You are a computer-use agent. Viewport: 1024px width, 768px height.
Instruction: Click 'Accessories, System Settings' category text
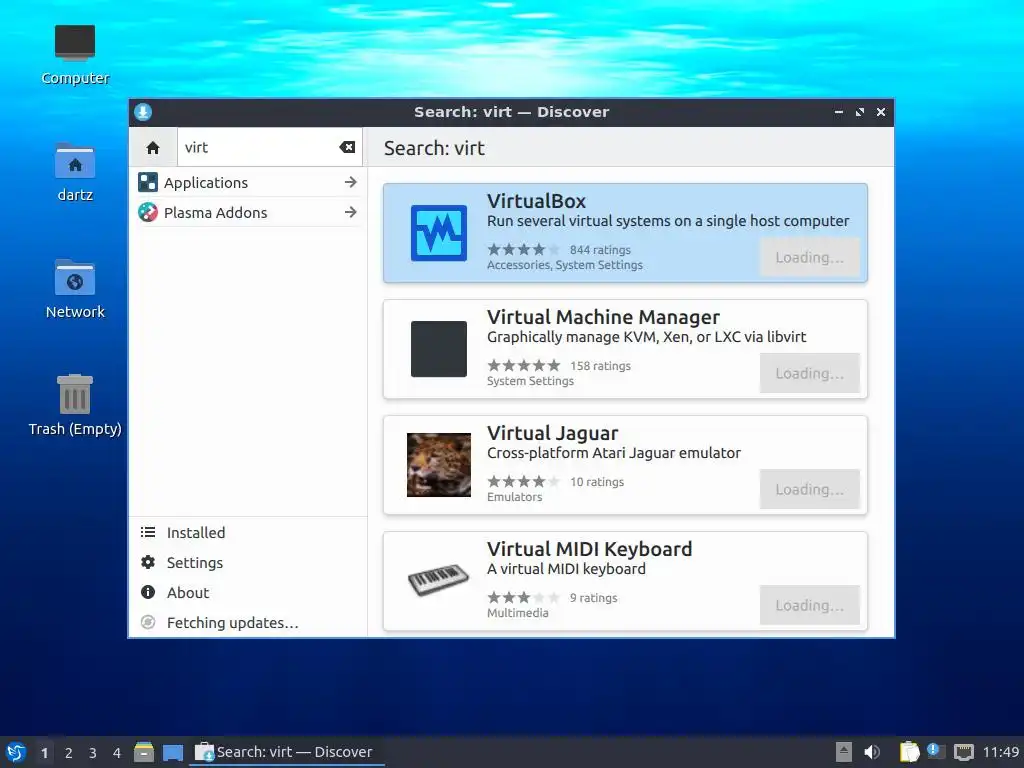pyautogui.click(x=565, y=265)
